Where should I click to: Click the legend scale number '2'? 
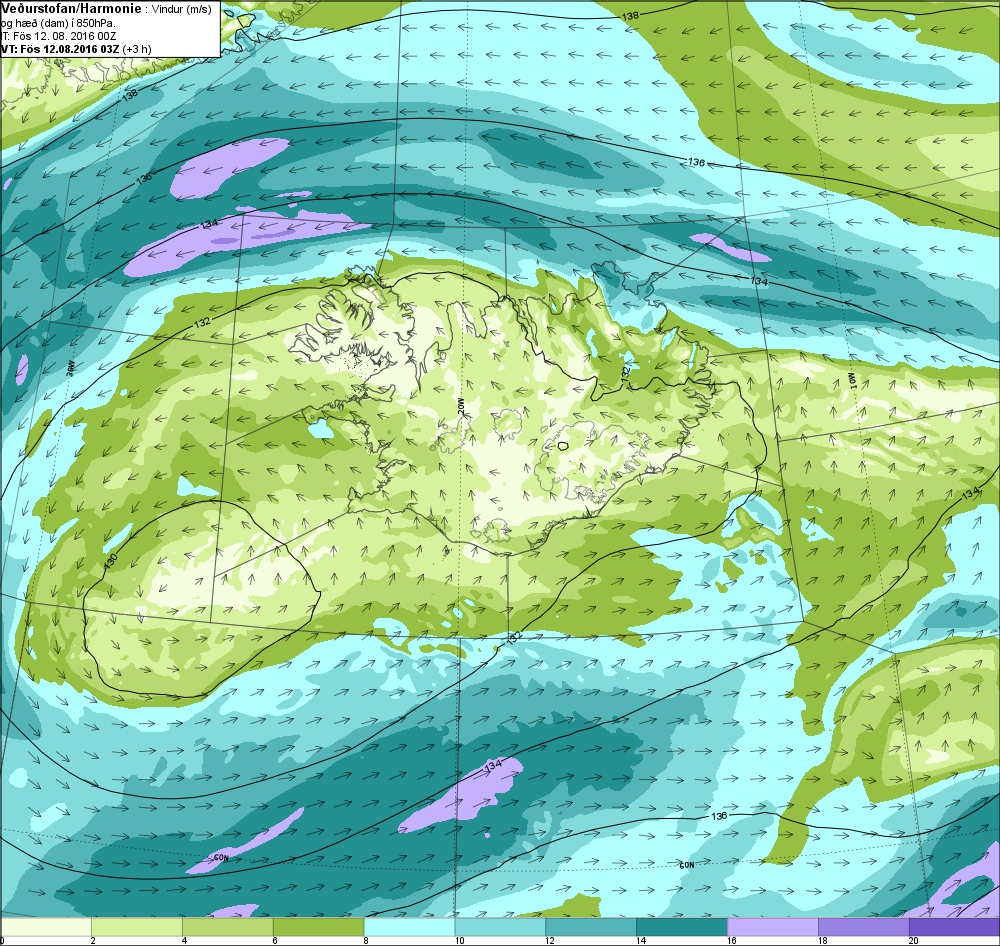tap(93, 940)
